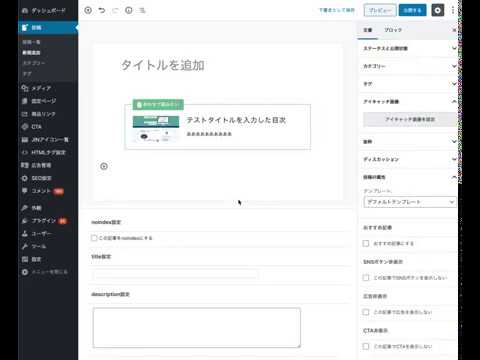Click the ダッシュボード dashboard icon
Viewport: 480px width, 360px height.
coord(25,11)
